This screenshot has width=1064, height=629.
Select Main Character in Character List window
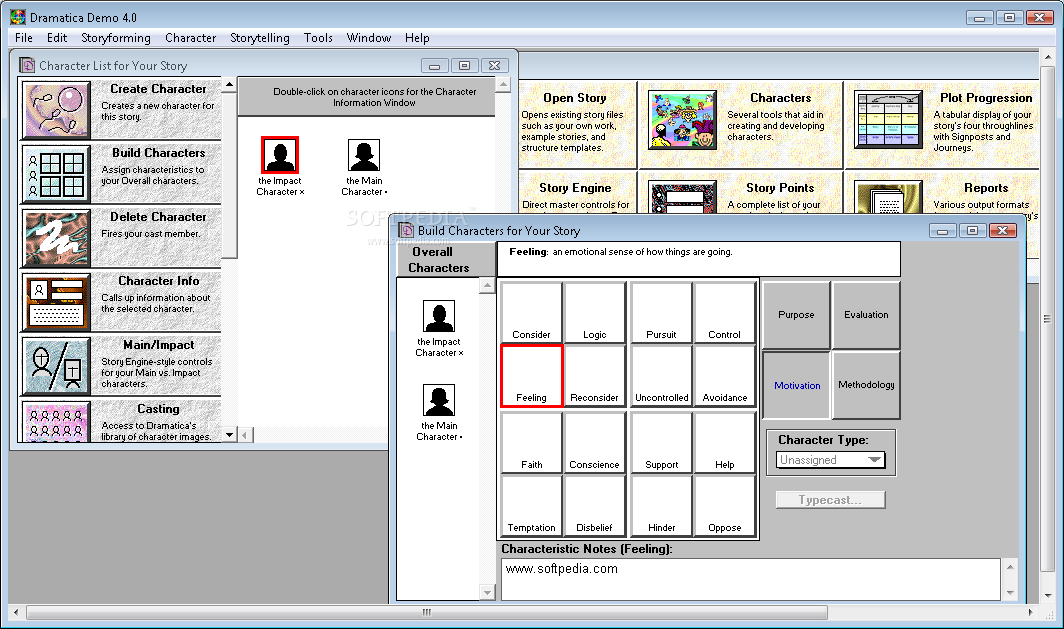(x=364, y=155)
